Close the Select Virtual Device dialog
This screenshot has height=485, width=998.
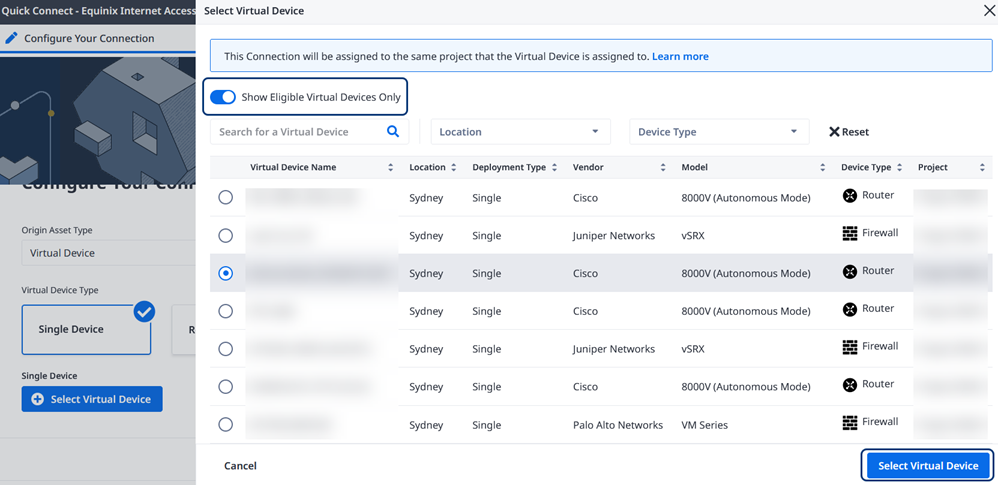989,10
